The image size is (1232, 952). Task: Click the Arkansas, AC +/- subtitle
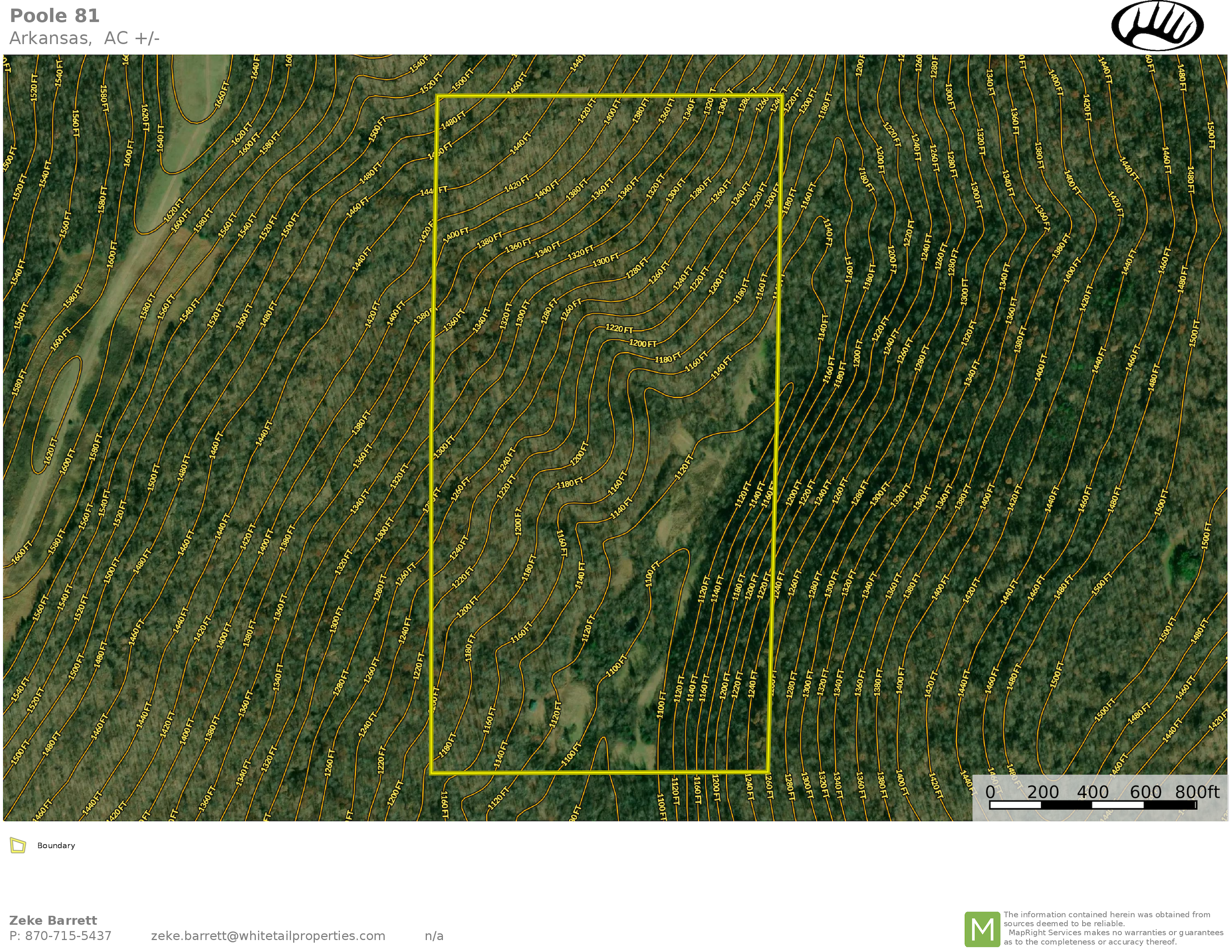pos(85,38)
